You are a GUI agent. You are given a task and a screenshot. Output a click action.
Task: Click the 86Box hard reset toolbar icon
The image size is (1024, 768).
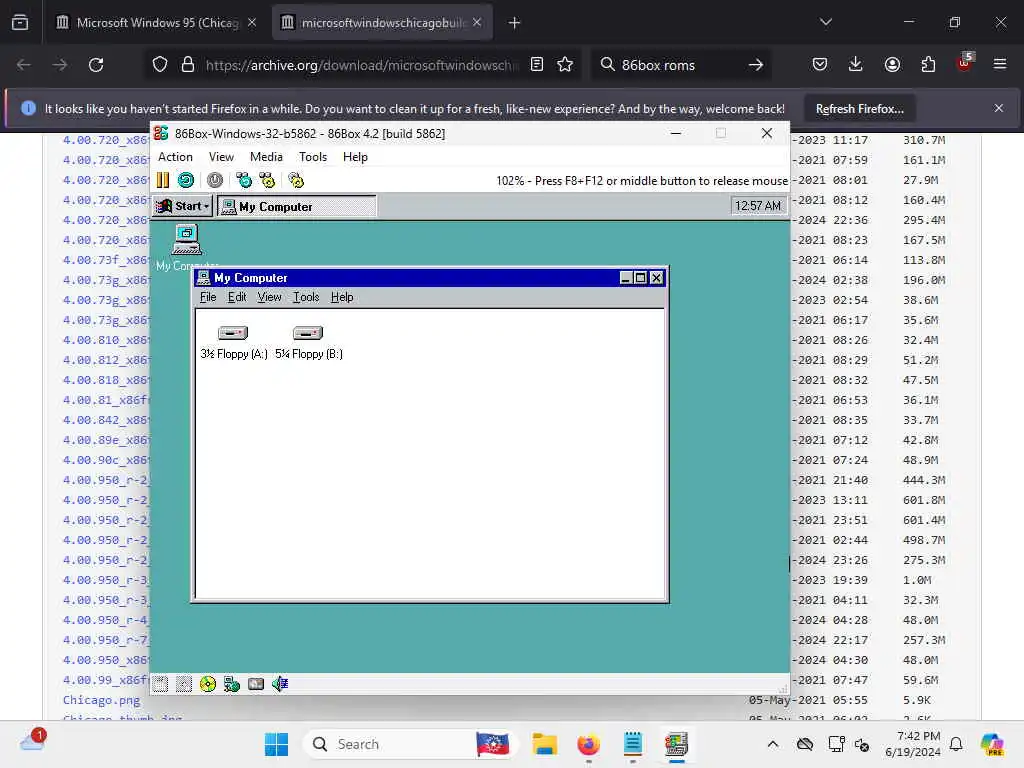click(x=186, y=180)
